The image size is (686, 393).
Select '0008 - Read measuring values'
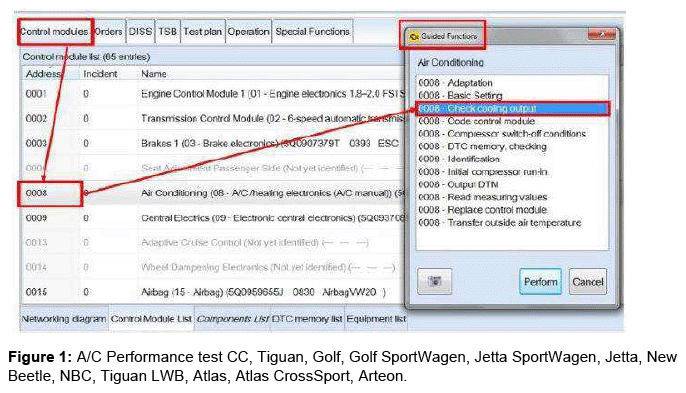click(483, 197)
